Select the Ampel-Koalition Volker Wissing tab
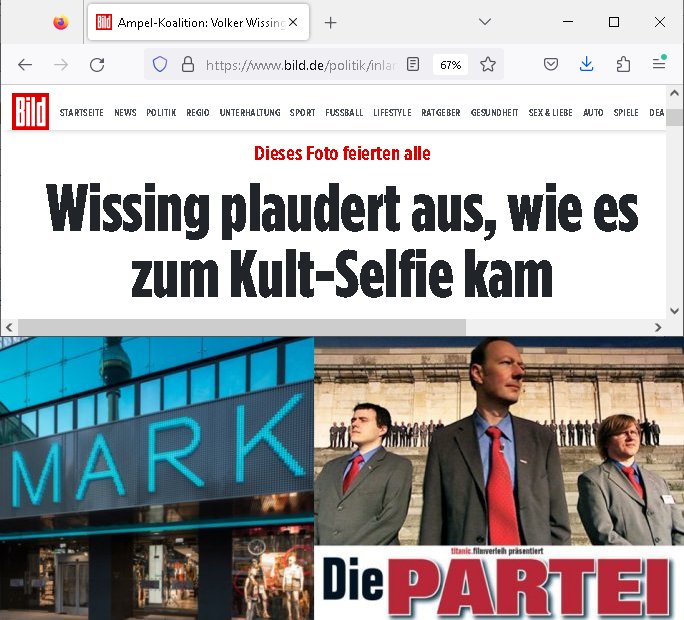684x620 pixels. pos(198,22)
